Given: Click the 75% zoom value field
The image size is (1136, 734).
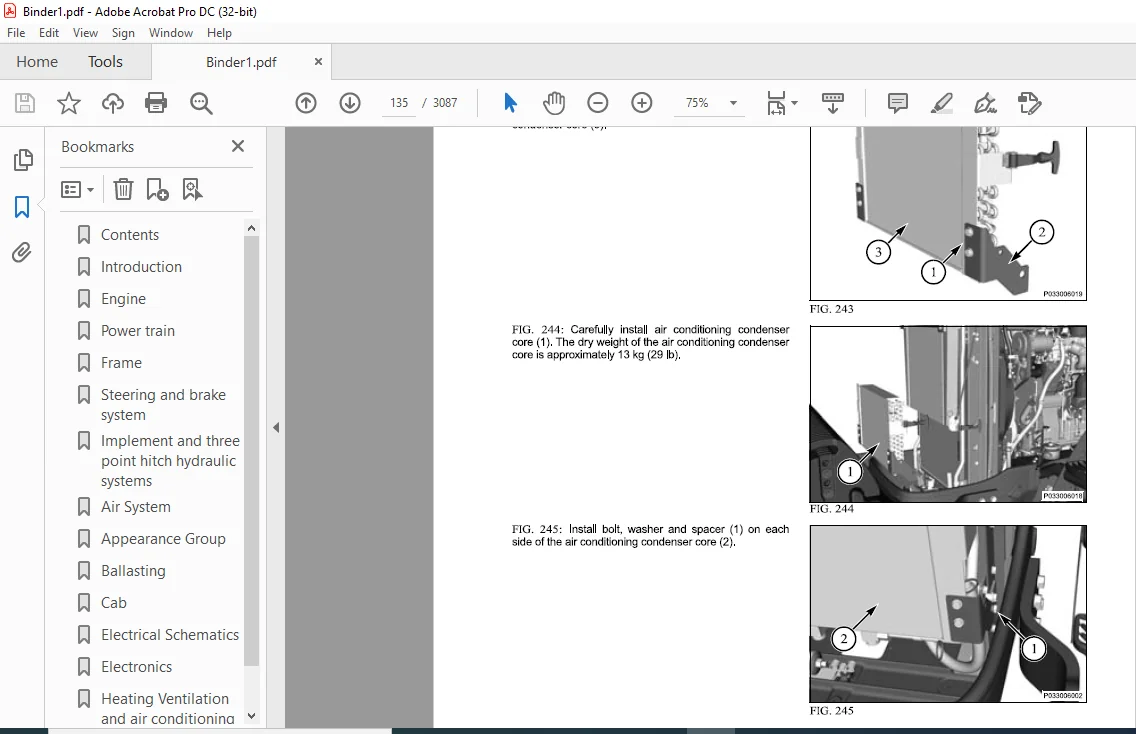Looking at the screenshot, I should pos(697,103).
